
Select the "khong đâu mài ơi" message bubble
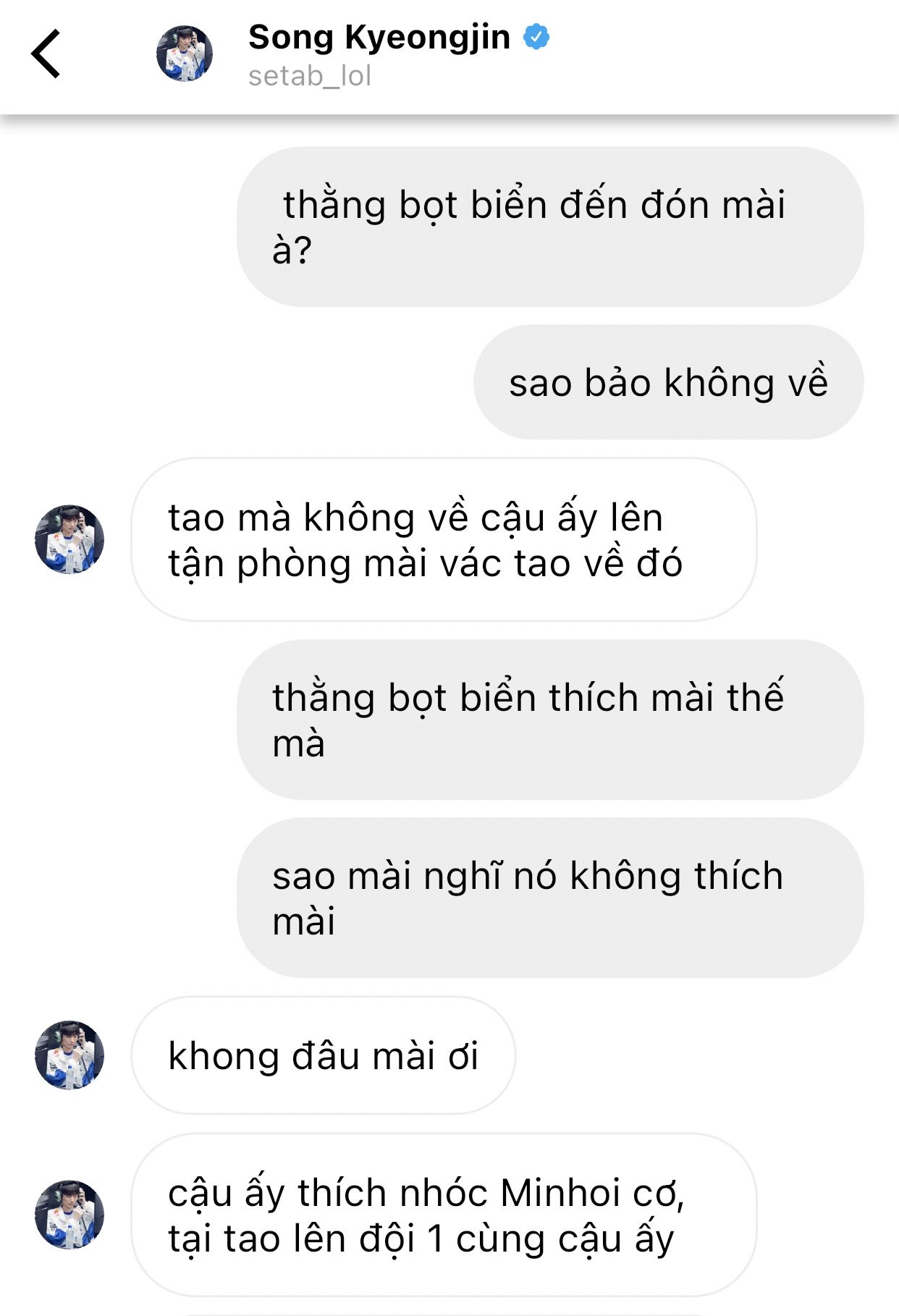pyautogui.click(x=324, y=1055)
